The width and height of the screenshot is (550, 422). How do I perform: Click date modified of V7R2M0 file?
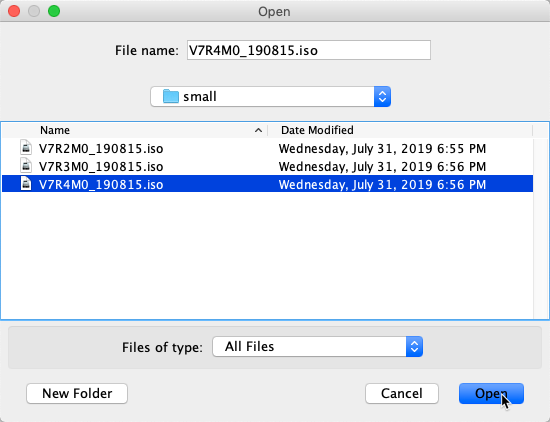[382, 148]
